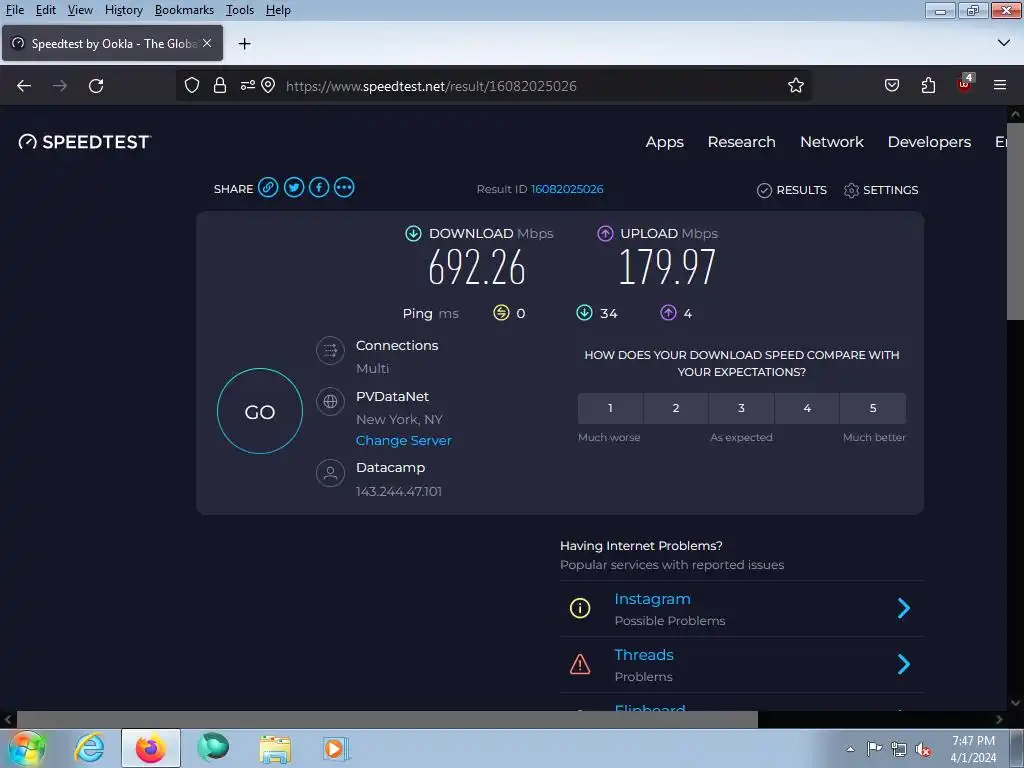This screenshot has height=768, width=1024.
Task: Click the location permission icon
Action: 268,86
